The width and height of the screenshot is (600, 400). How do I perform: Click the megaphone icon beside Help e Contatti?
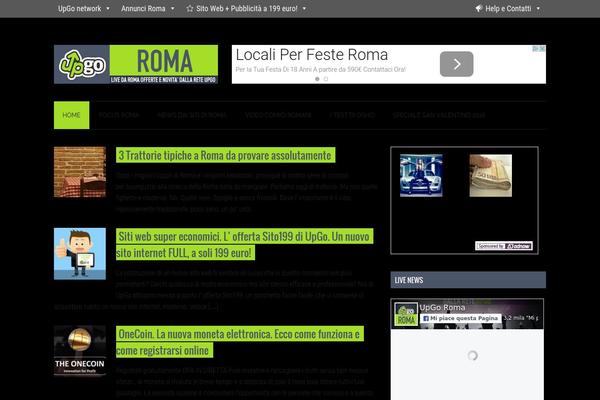click(x=479, y=8)
